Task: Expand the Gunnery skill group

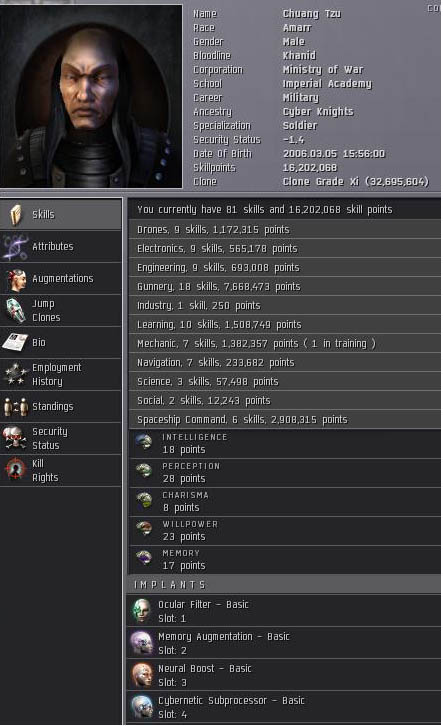Action: coord(285,287)
